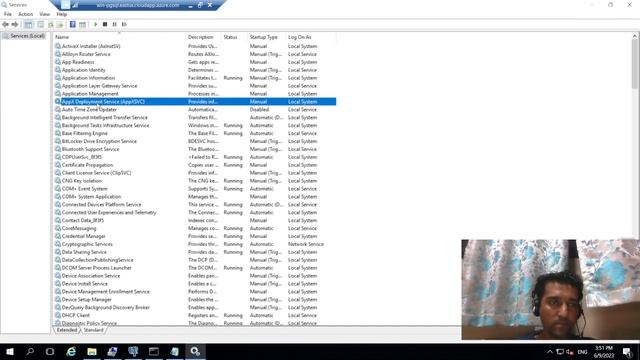Open File Explorer from the taskbar
This screenshot has width=640, height=360.
[92, 351]
